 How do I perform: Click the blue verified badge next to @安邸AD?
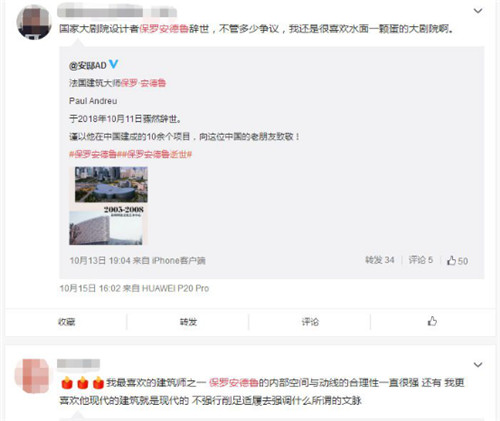(113, 64)
